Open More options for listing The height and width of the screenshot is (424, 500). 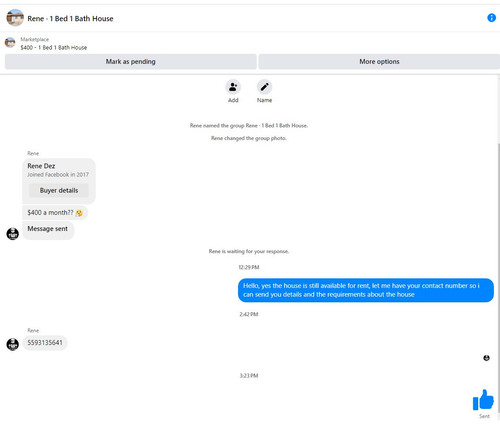[x=379, y=62]
